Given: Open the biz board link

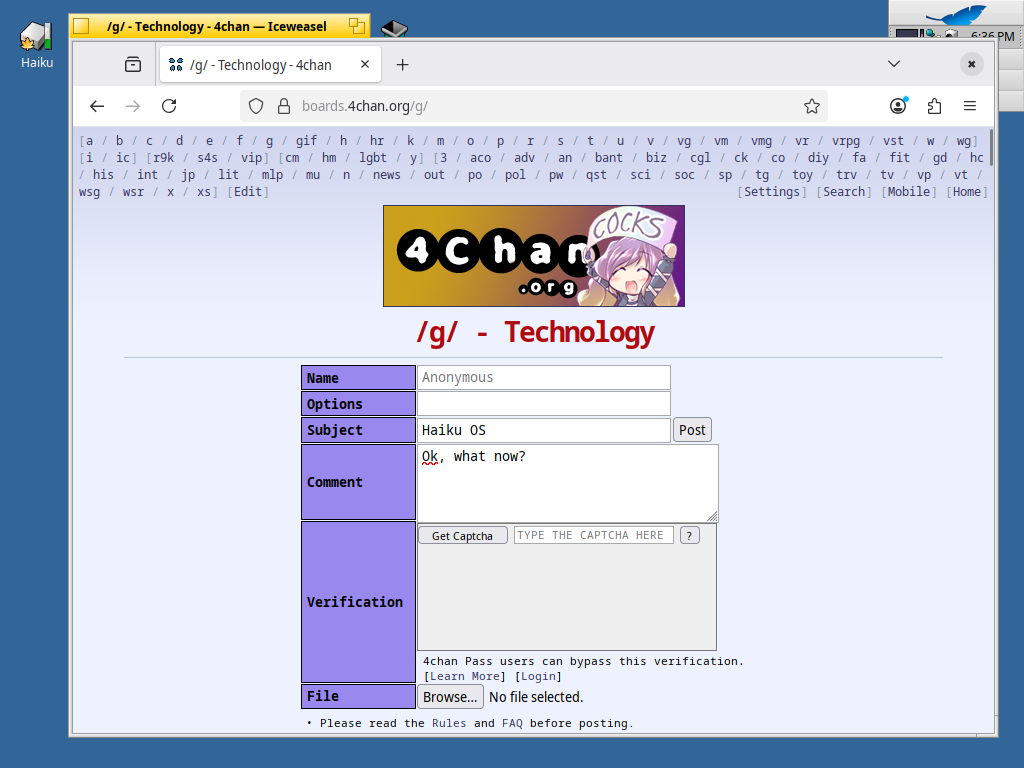Looking at the screenshot, I should pos(656,157).
